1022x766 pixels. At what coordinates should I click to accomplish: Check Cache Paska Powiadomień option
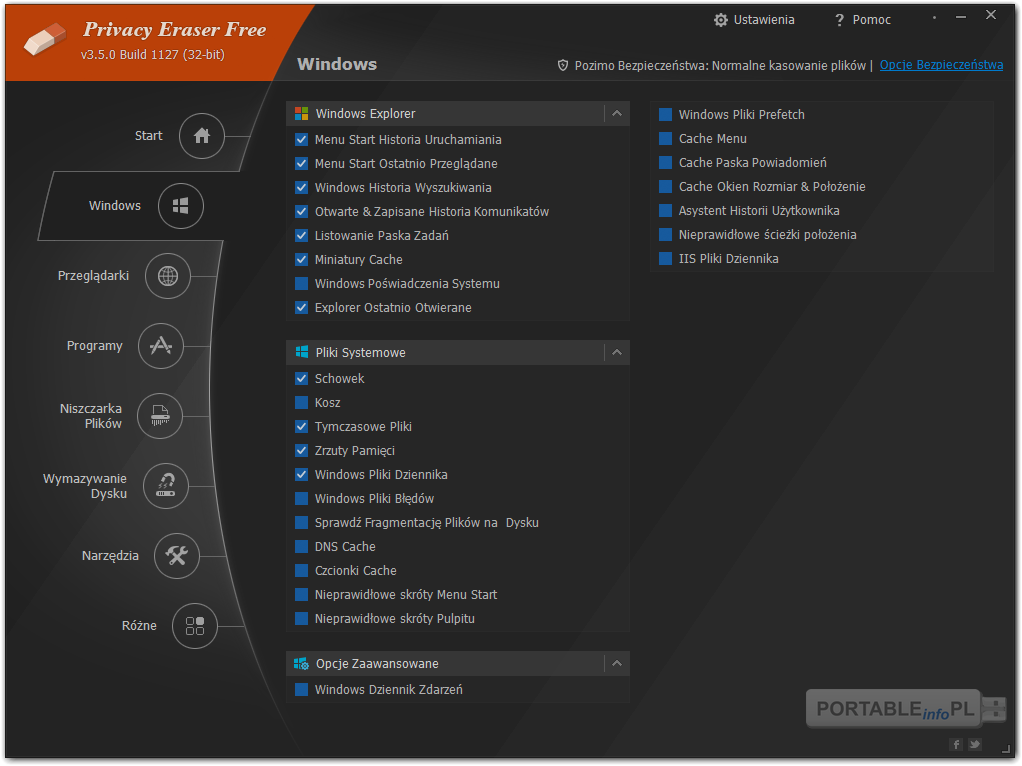[665, 163]
